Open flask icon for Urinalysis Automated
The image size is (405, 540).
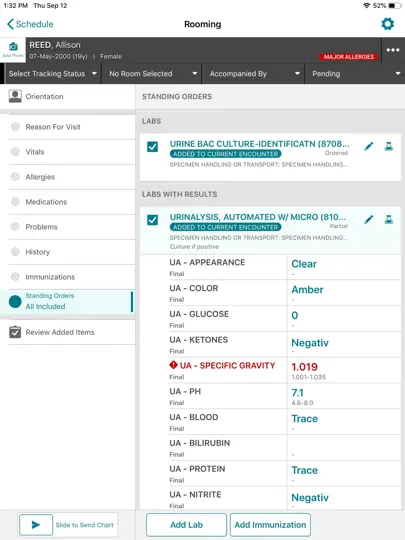tap(389, 219)
